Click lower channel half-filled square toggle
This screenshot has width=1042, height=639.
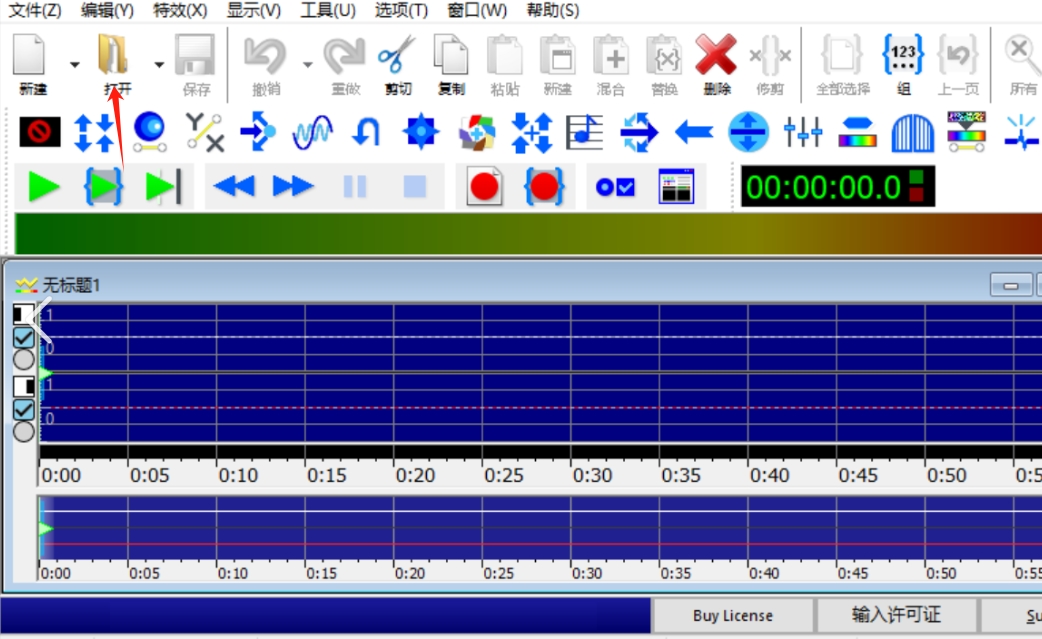click(x=24, y=386)
